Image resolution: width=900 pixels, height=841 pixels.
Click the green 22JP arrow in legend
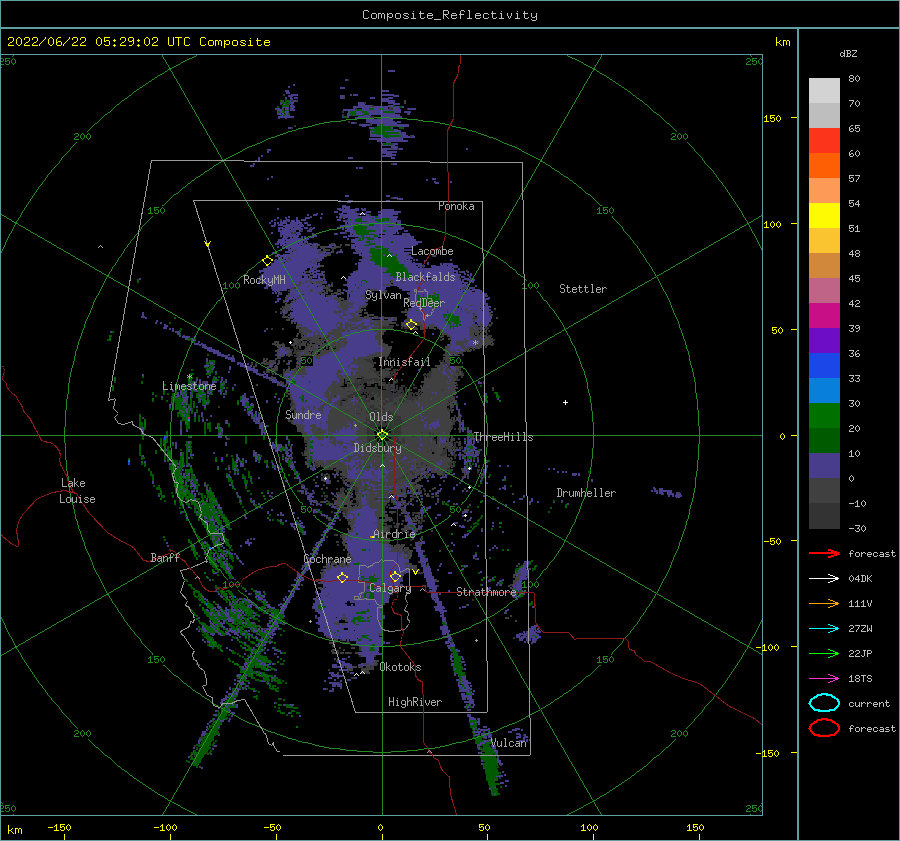(824, 653)
